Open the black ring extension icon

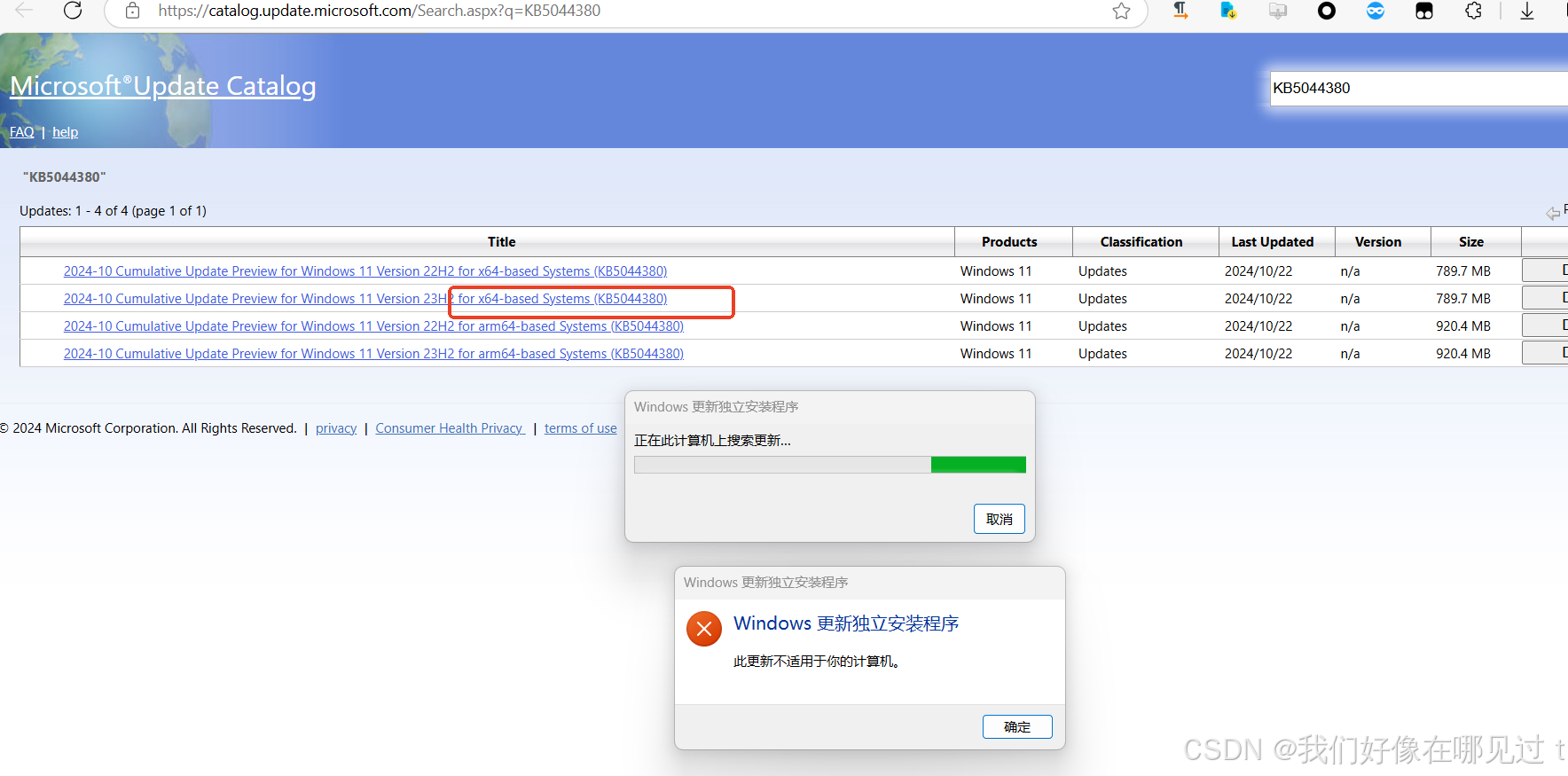(1327, 11)
